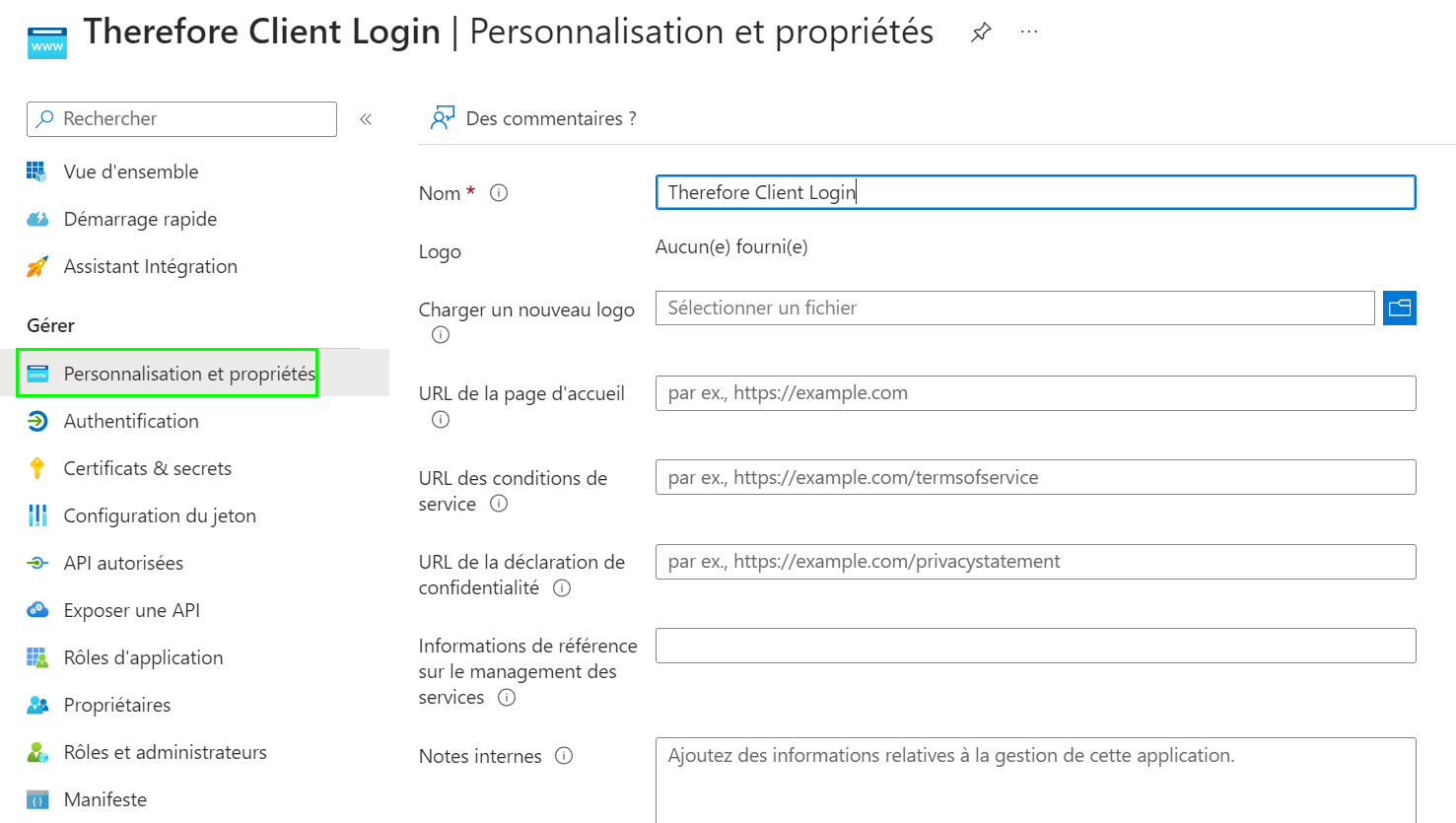Click the Gérer section heading

click(50, 325)
